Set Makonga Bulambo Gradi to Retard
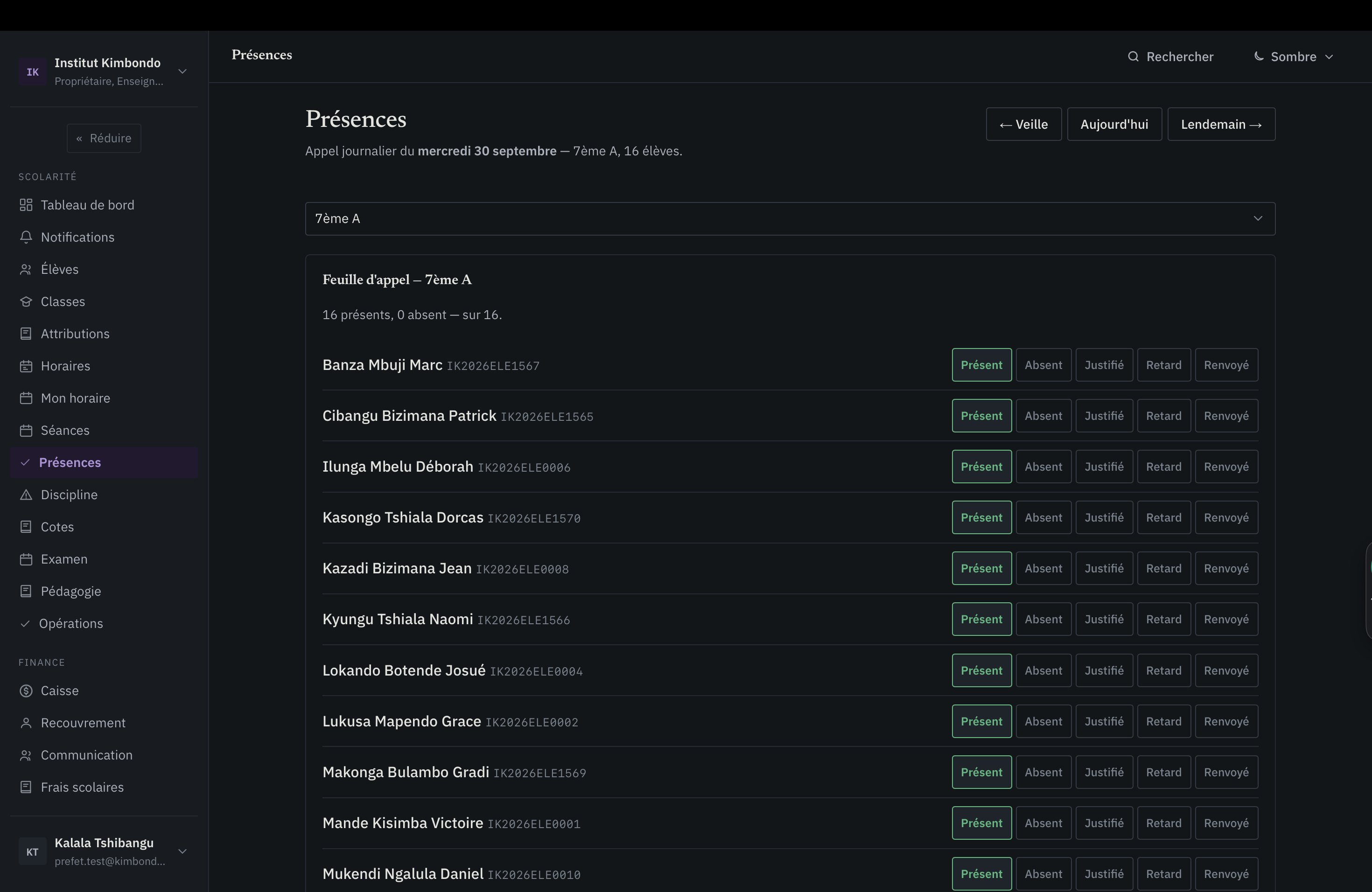Viewport: 1372px width, 892px height. (1163, 772)
